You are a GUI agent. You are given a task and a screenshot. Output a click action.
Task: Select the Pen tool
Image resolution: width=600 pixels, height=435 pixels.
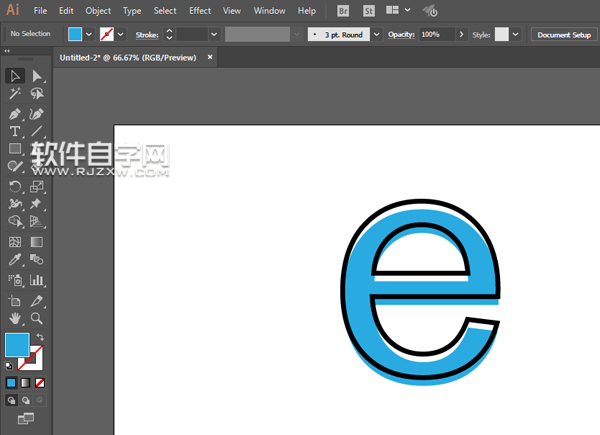pyautogui.click(x=15, y=114)
